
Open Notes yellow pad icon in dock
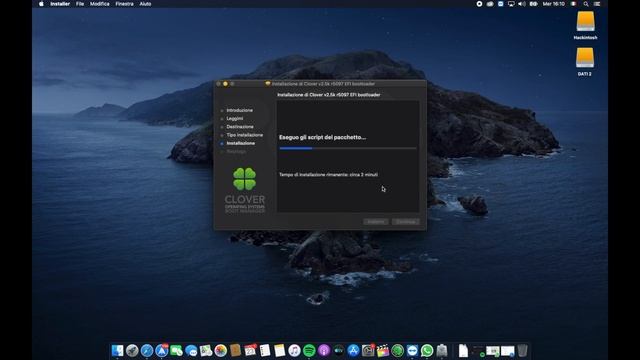click(280, 351)
